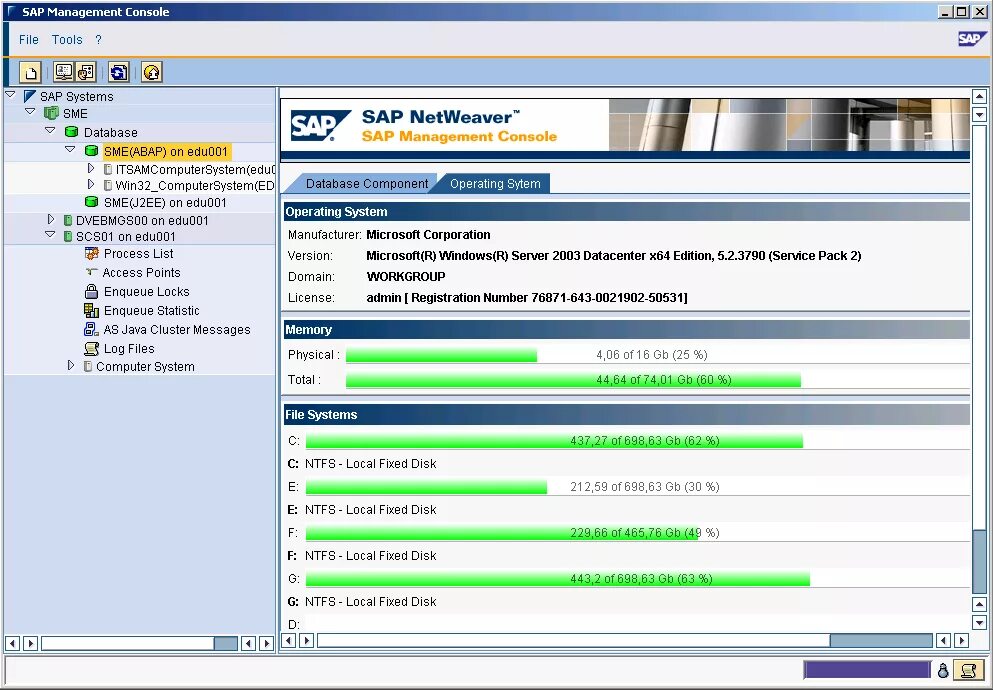Click the AS Java Cluster Messages icon
The image size is (993, 690).
pos(91,329)
